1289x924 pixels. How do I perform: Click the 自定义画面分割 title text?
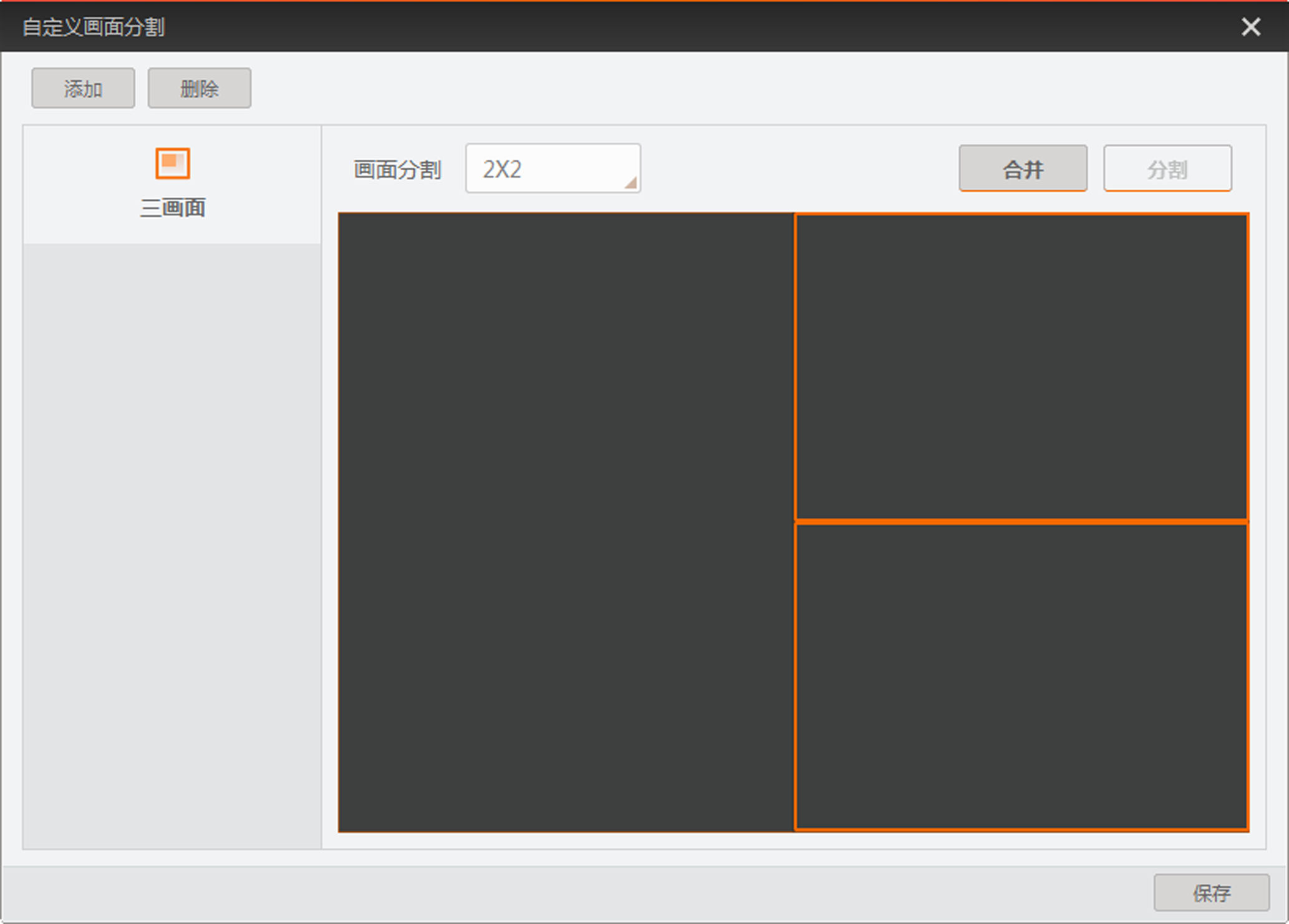tap(94, 27)
